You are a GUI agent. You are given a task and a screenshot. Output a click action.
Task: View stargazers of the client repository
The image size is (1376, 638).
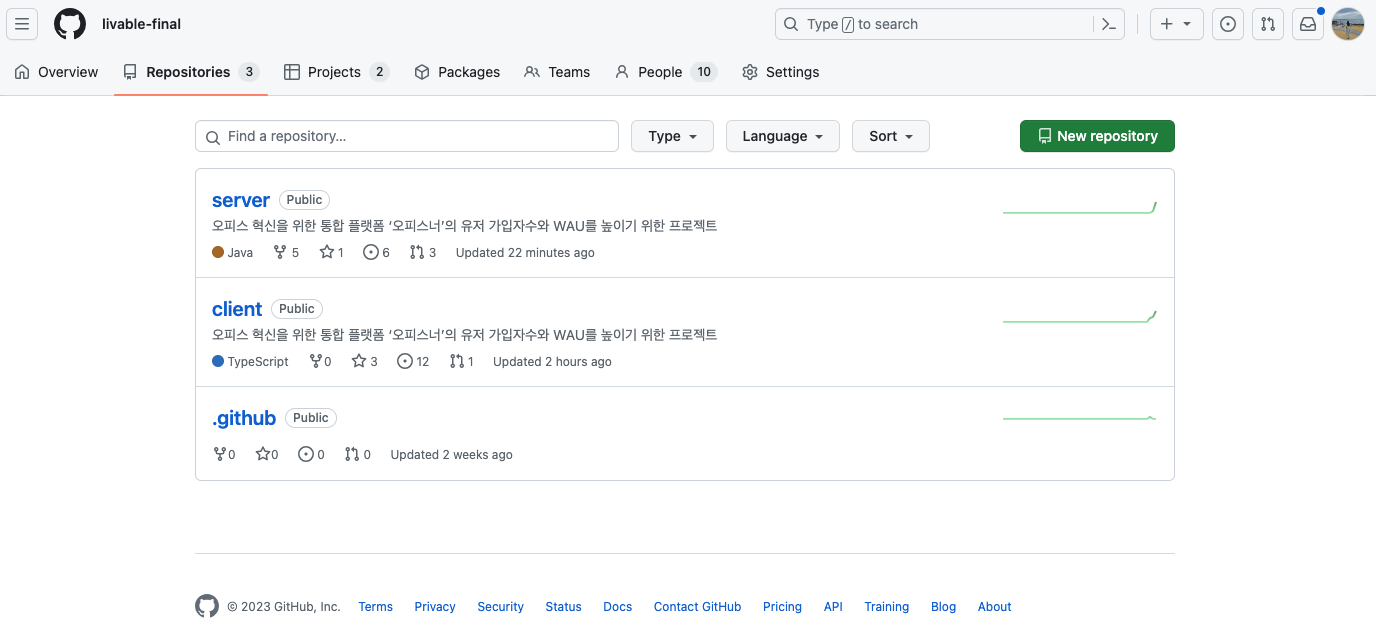(x=365, y=362)
